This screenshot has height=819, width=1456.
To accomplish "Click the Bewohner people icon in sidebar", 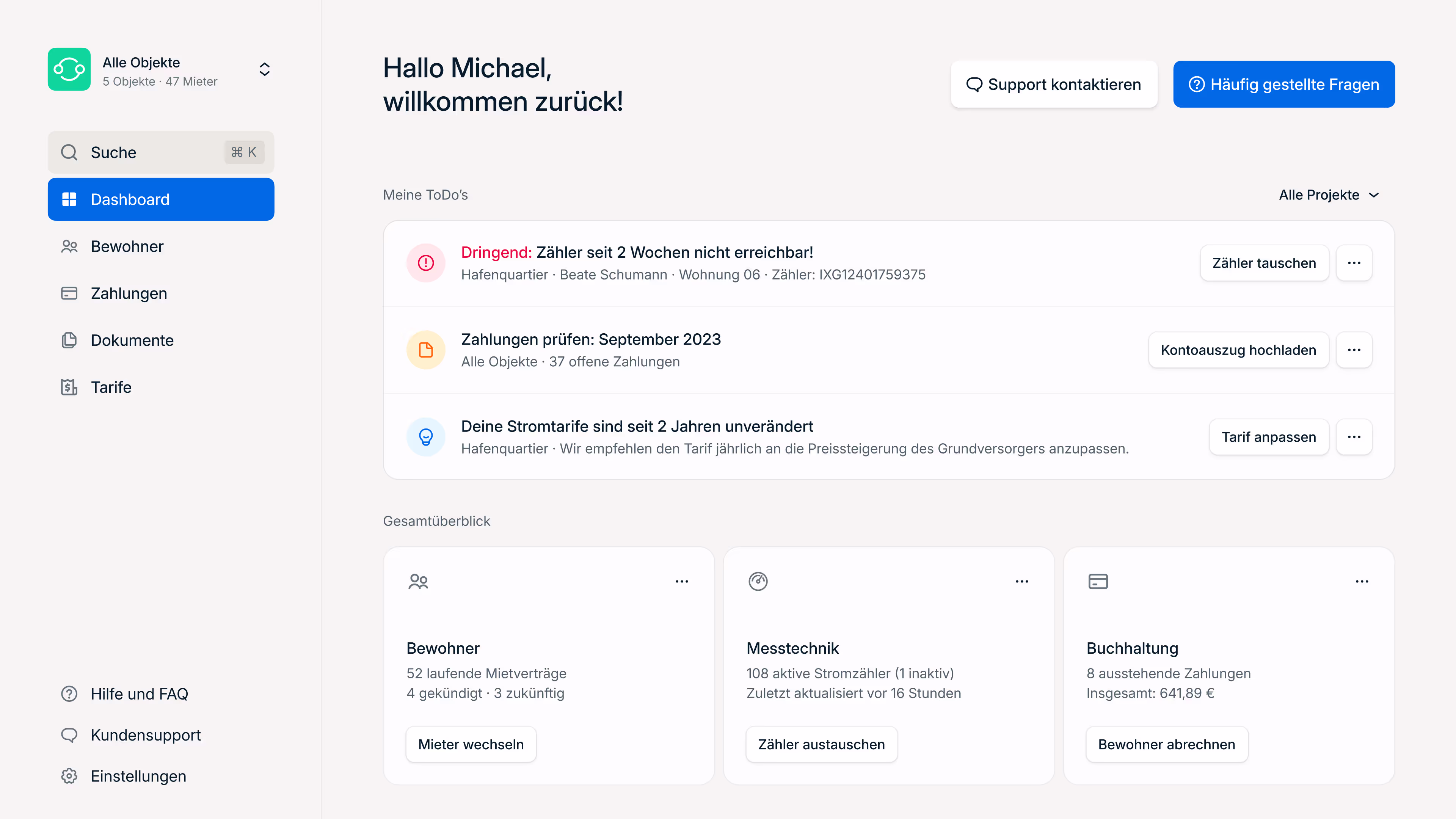I will click(x=69, y=246).
